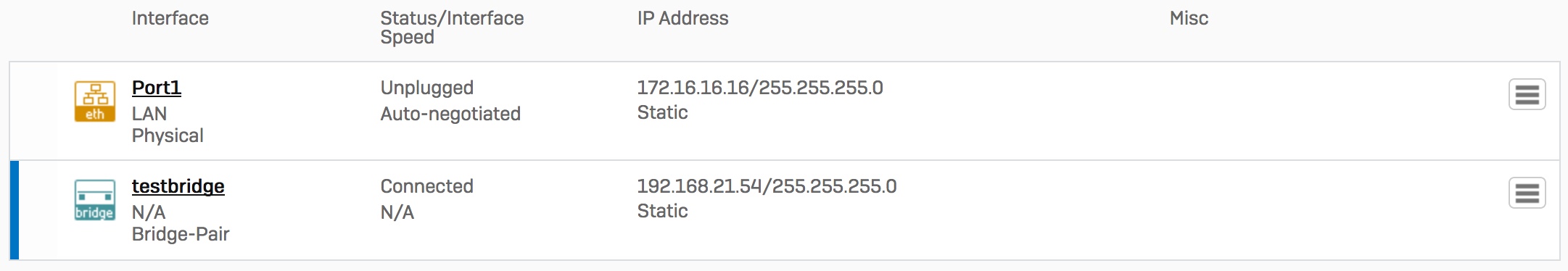Open the testbridge interface link

coord(178,186)
